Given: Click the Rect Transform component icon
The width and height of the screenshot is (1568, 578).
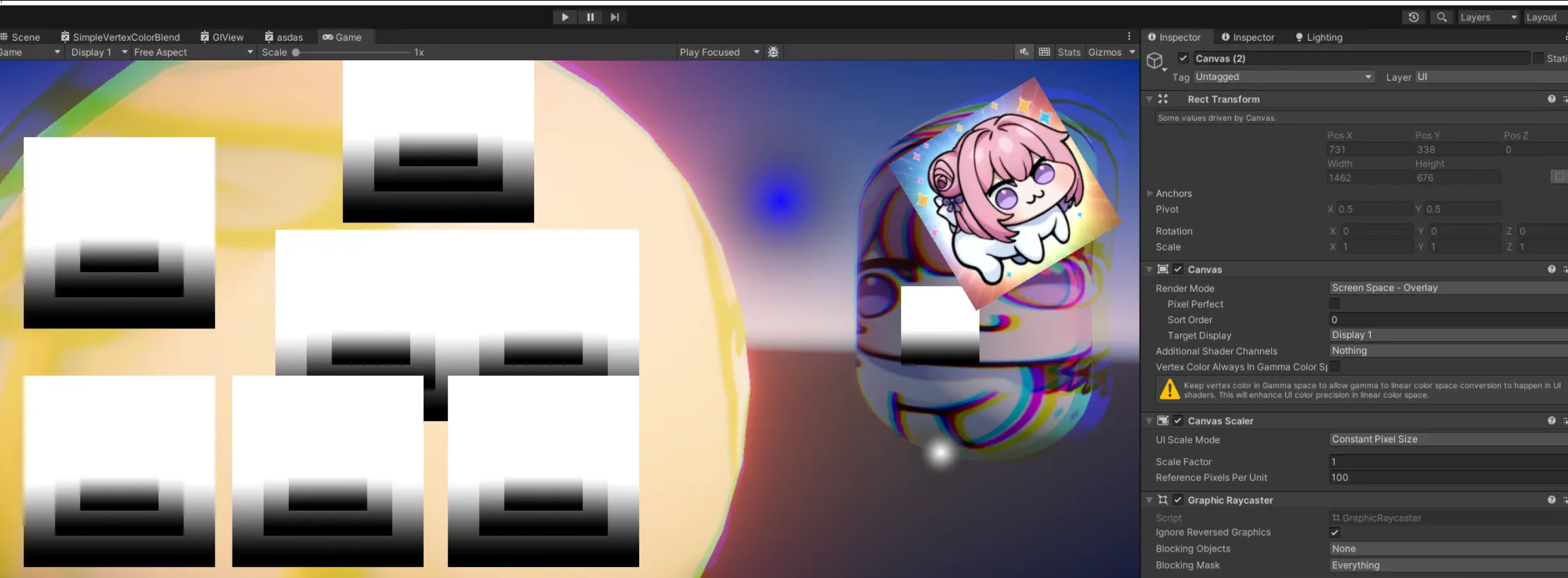Looking at the screenshot, I should [x=1163, y=99].
